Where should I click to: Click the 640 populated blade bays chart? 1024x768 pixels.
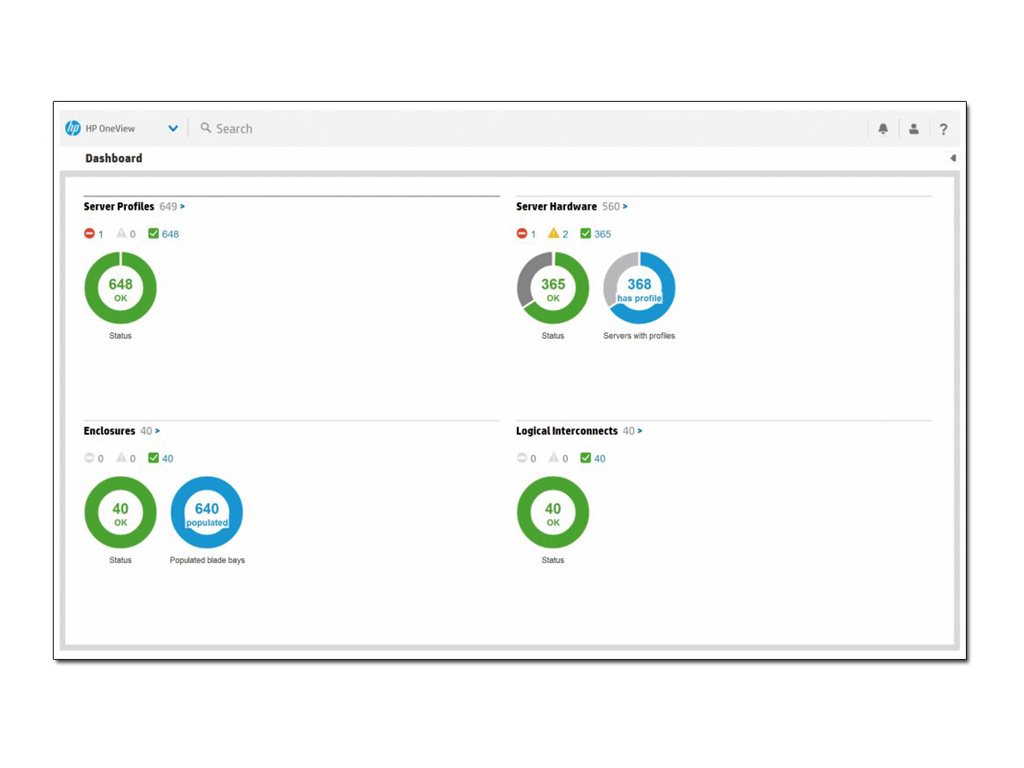tap(207, 513)
